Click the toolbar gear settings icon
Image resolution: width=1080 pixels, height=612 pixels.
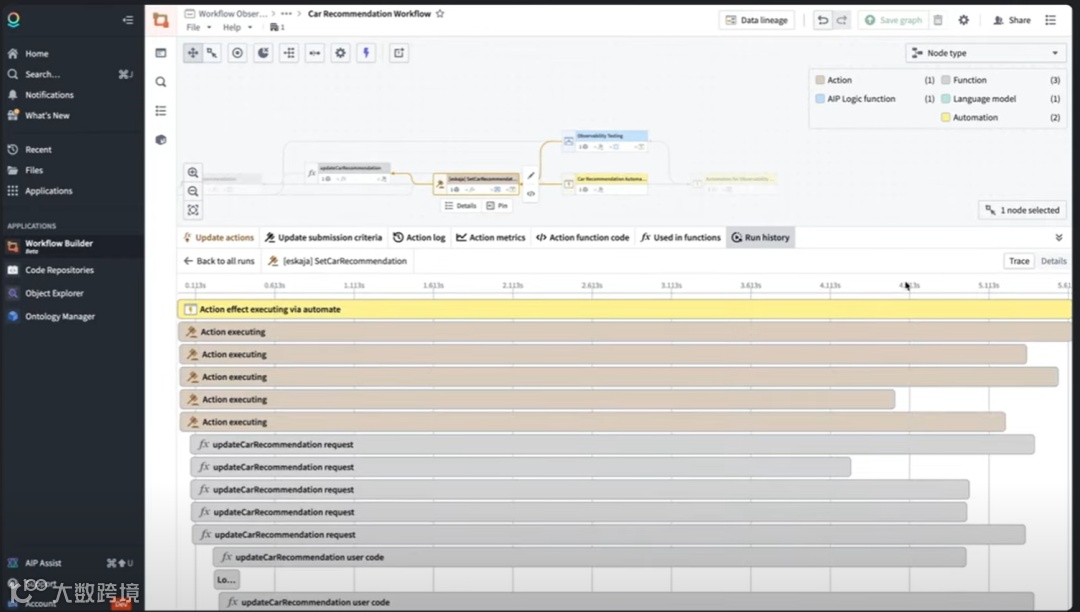(x=340, y=53)
